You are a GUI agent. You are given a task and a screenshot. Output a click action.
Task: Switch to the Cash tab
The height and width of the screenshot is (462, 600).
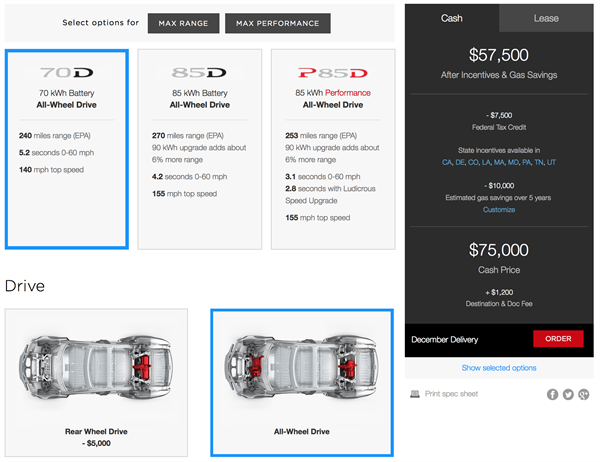452,18
